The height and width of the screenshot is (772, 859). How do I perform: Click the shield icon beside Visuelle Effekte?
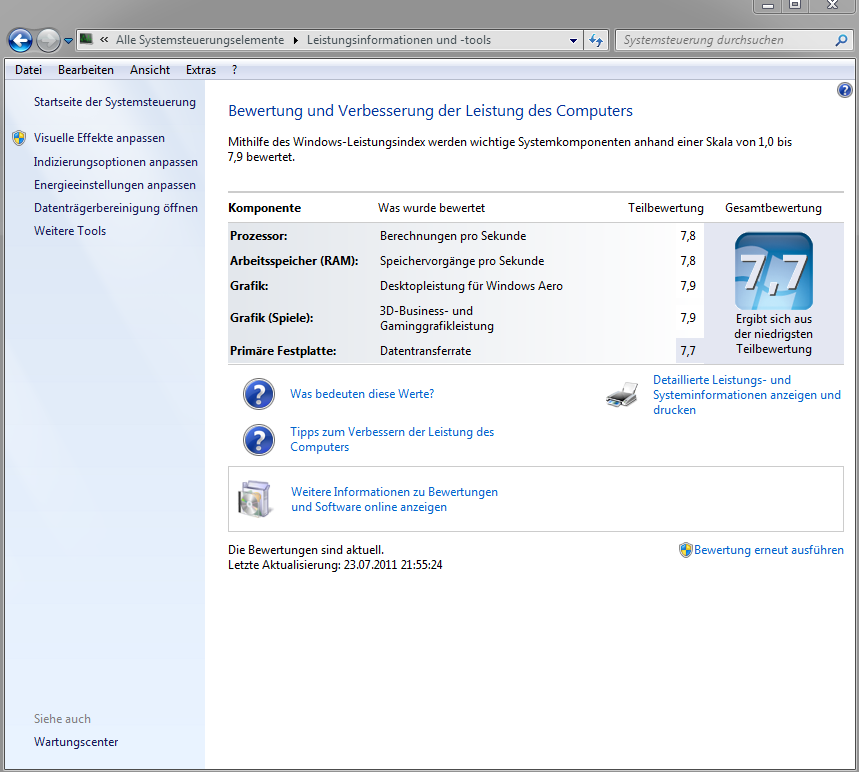tap(19, 138)
